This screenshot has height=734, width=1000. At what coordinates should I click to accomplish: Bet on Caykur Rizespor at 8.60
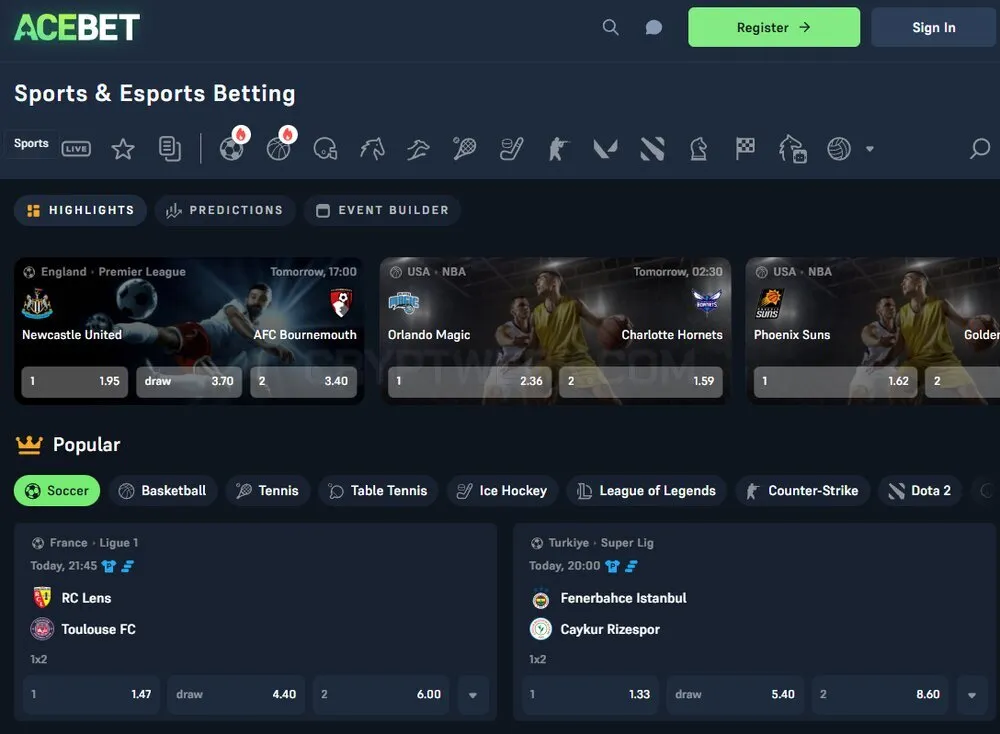point(879,694)
